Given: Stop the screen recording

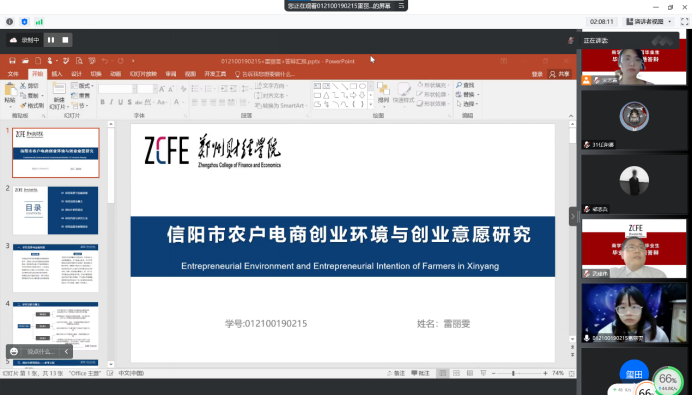Looking at the screenshot, I should 65,40.
